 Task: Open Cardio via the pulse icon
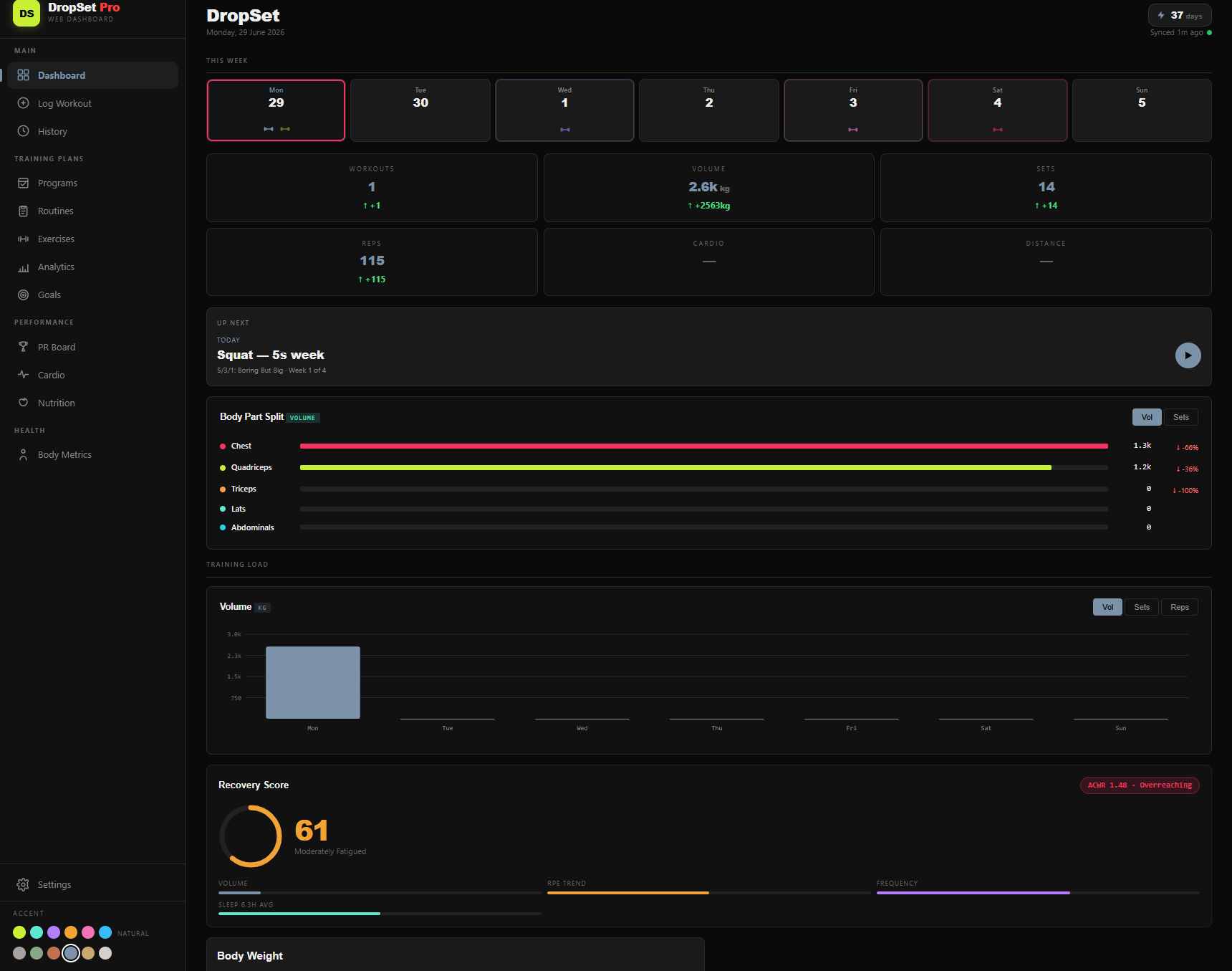click(x=23, y=375)
